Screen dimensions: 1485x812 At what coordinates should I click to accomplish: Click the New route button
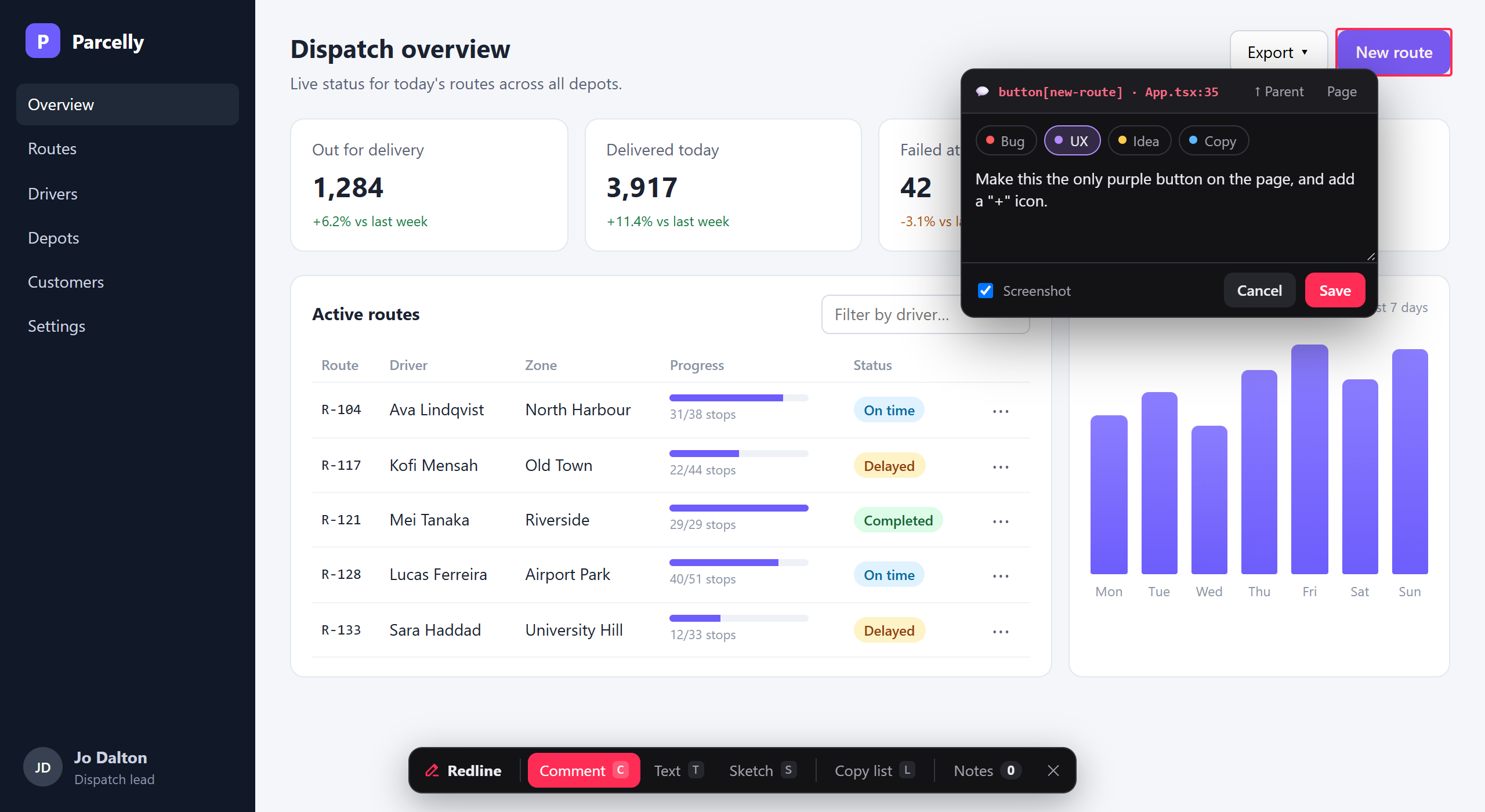(1393, 52)
